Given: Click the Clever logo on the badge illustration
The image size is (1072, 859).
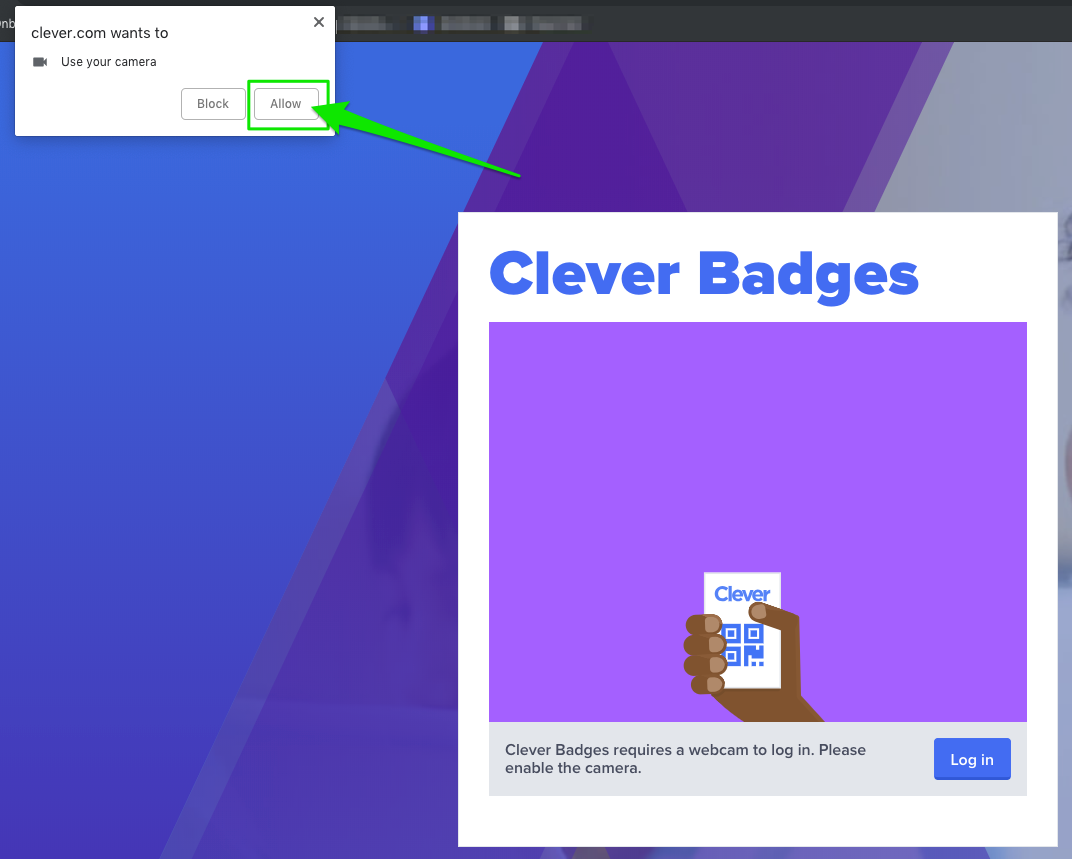Looking at the screenshot, I should pos(742,592).
